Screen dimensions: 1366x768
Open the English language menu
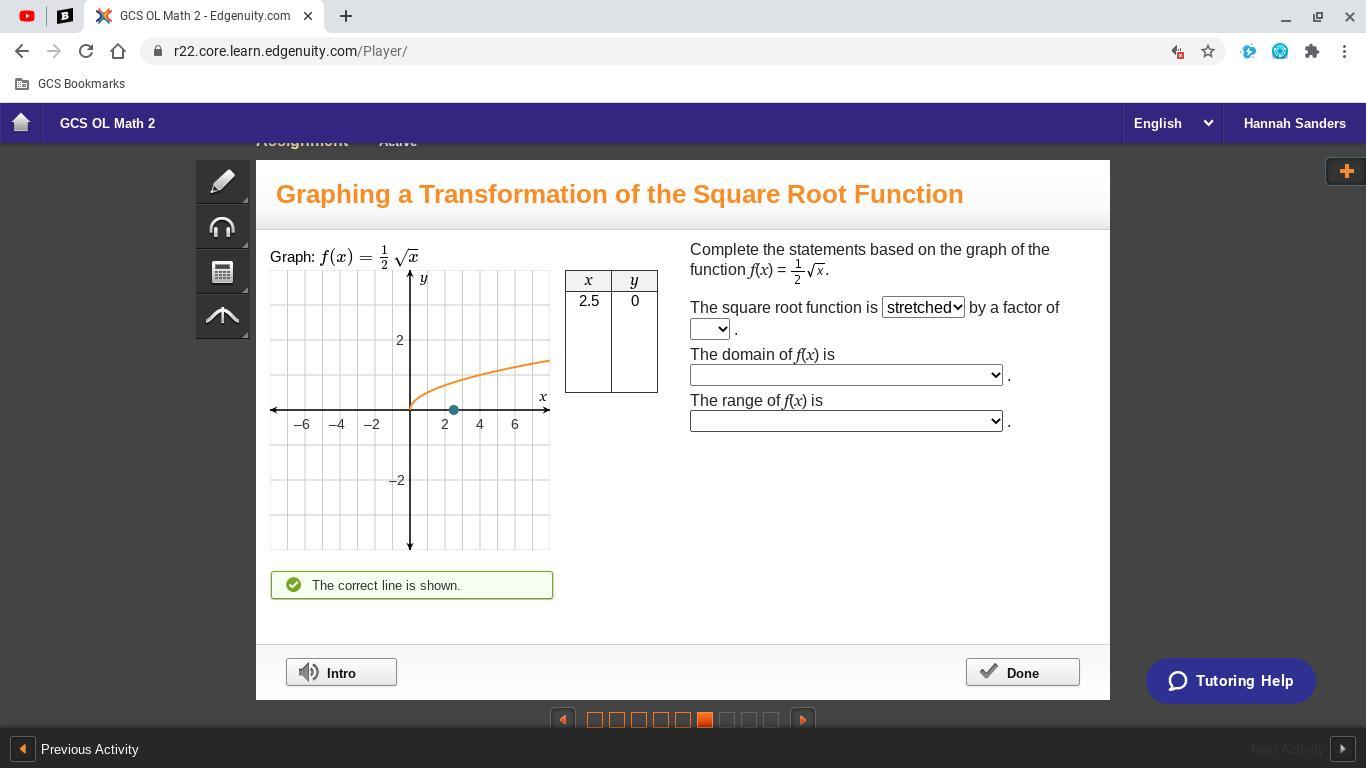pyautogui.click(x=1172, y=123)
